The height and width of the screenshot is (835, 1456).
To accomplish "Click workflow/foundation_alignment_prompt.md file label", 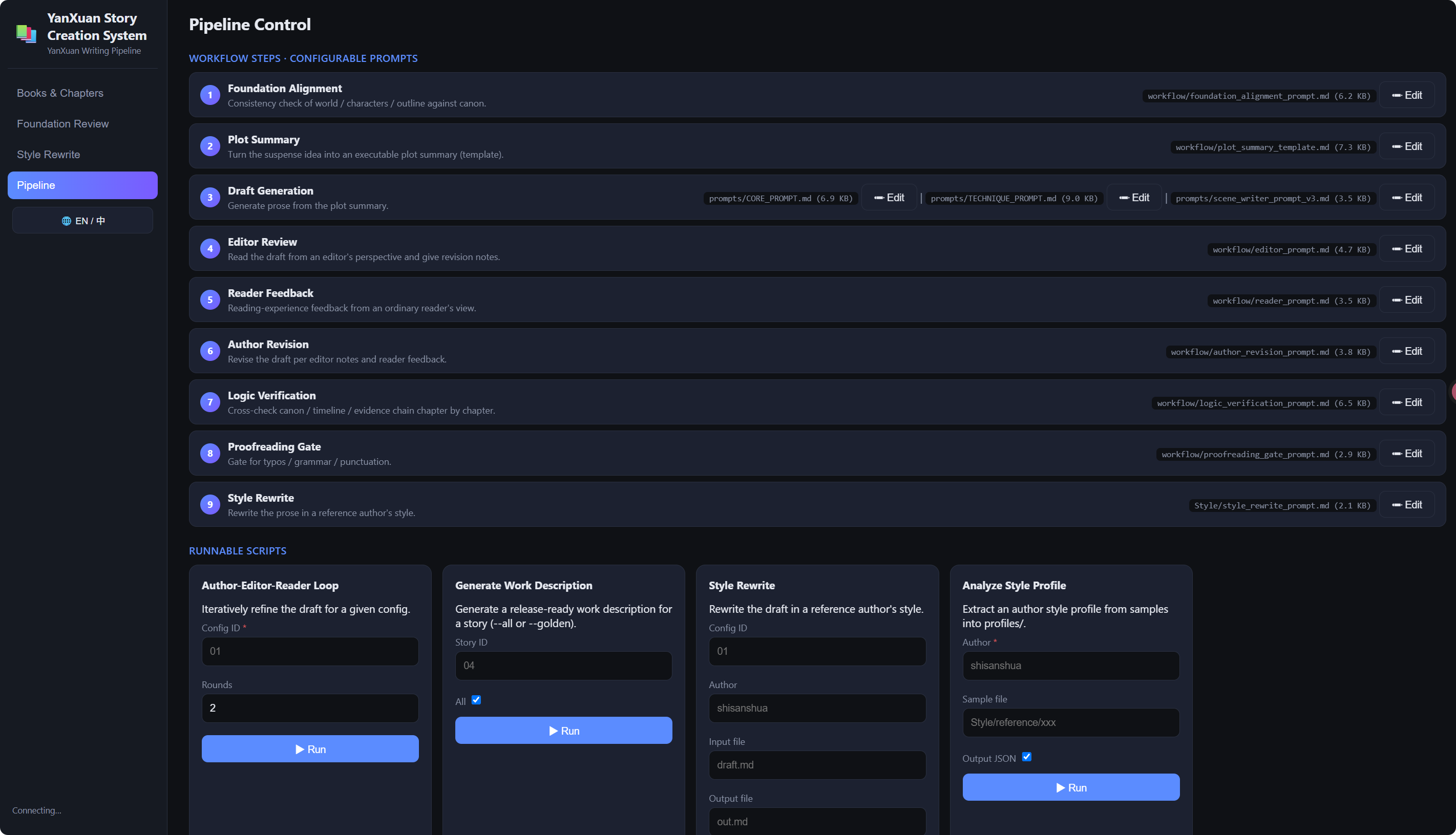I will 1259,96.
